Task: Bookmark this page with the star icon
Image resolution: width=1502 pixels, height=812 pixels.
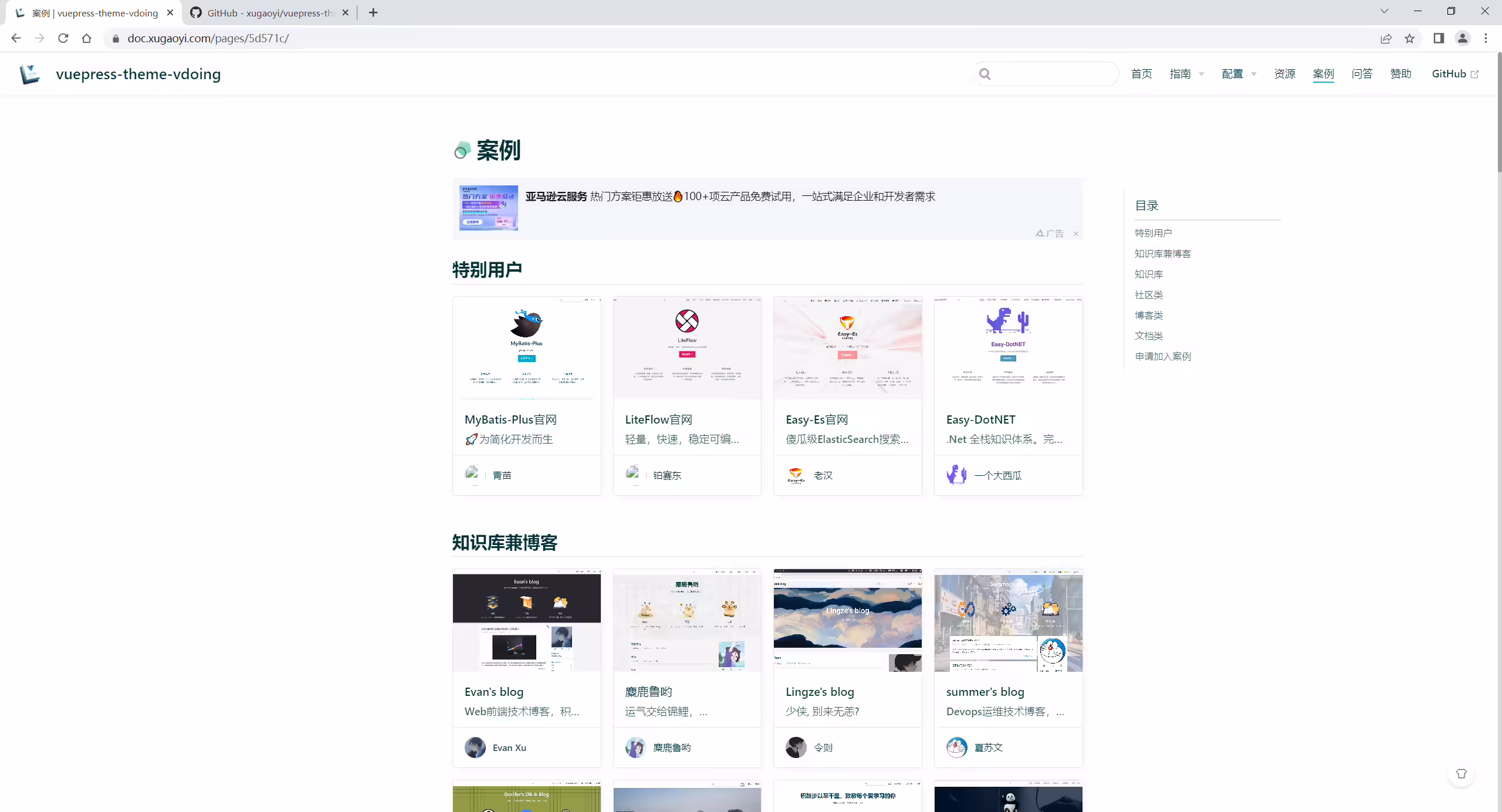Action: click(x=1409, y=38)
